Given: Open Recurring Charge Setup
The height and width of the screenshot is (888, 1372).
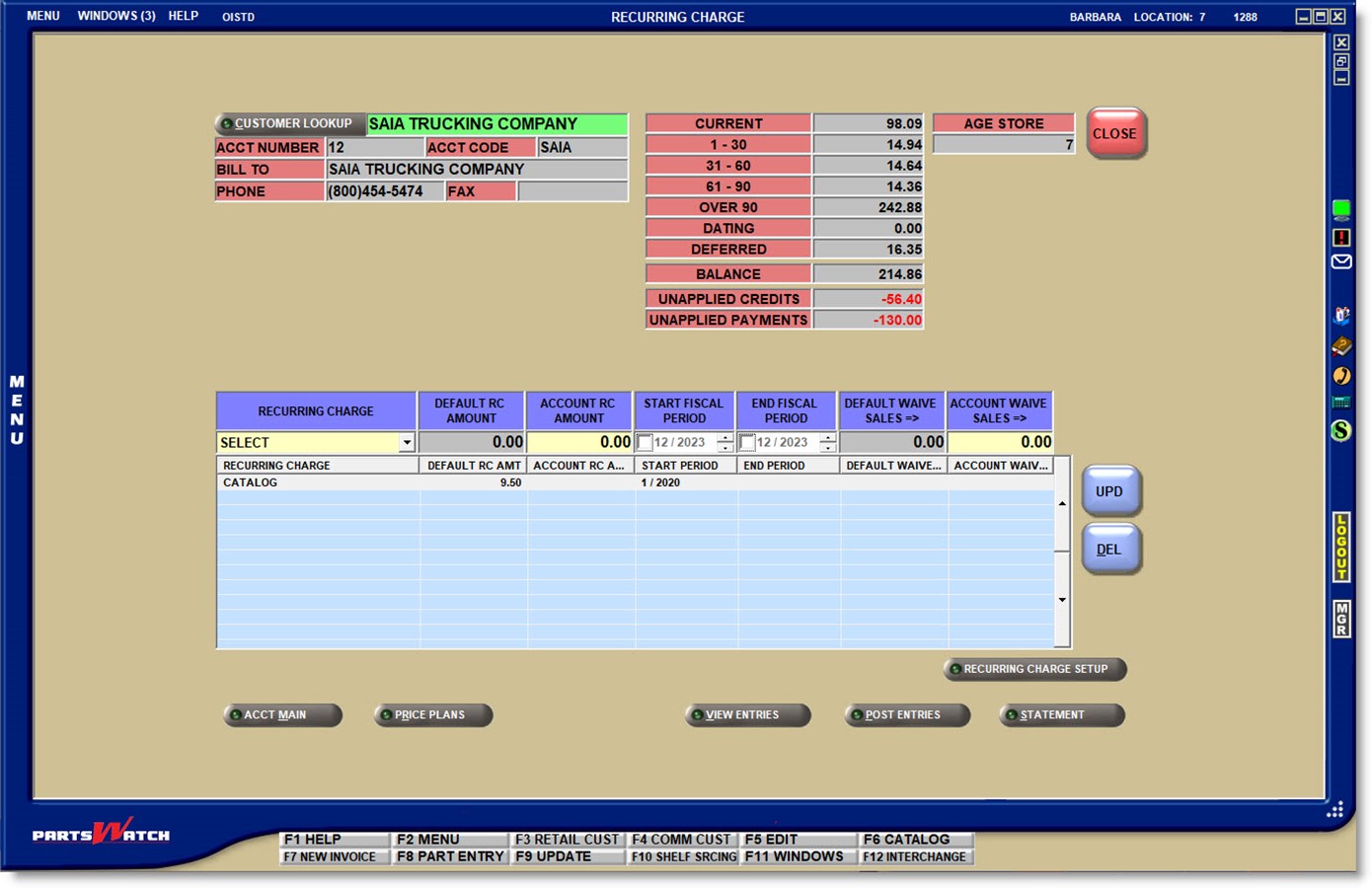Looking at the screenshot, I should (1033, 669).
